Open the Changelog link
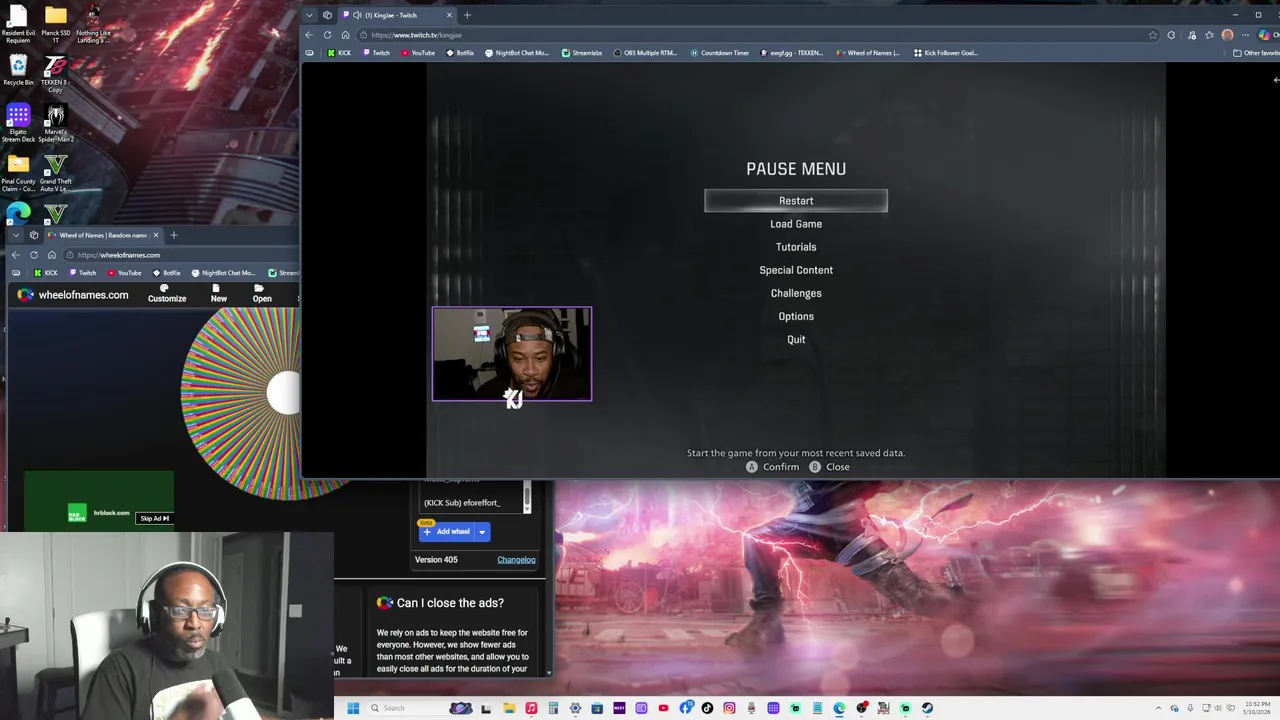The width and height of the screenshot is (1280, 720). coord(516,560)
